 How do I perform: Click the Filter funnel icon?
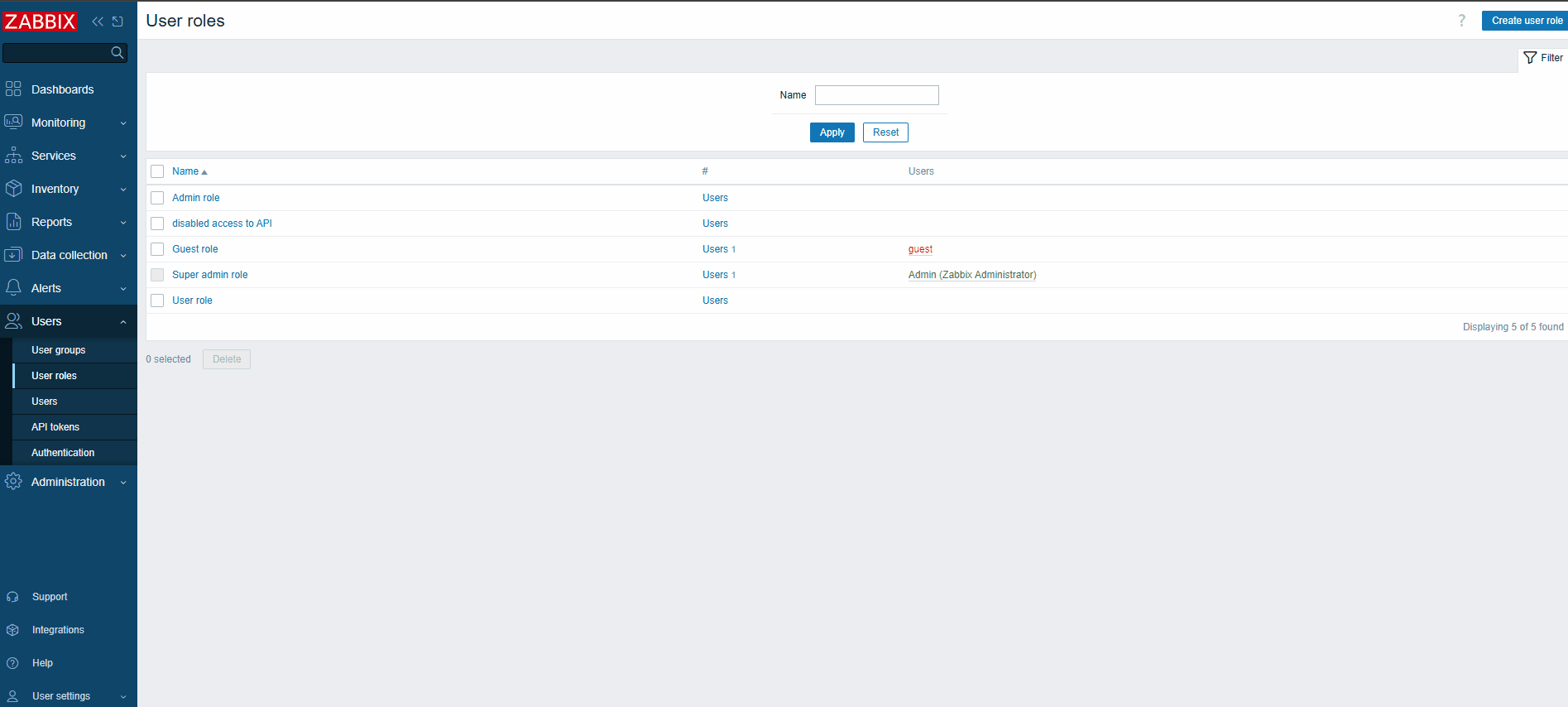[x=1530, y=58]
